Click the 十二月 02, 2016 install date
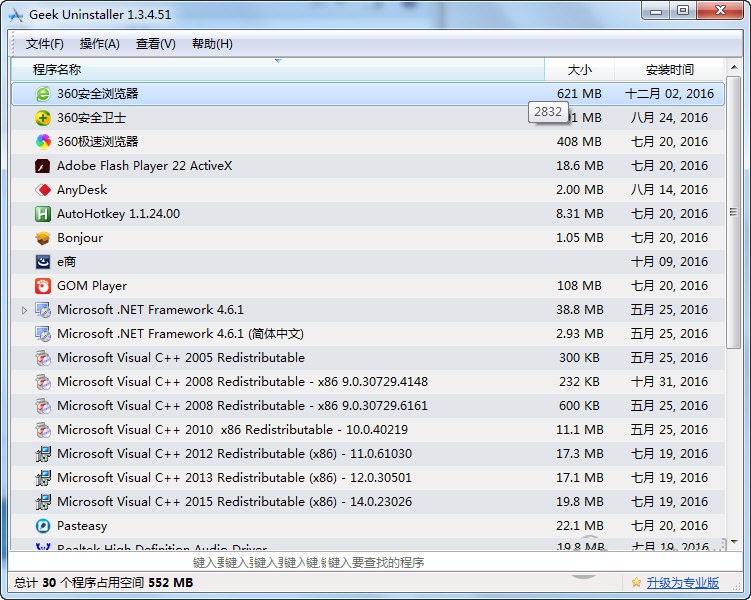The height and width of the screenshot is (600, 751). coord(670,94)
